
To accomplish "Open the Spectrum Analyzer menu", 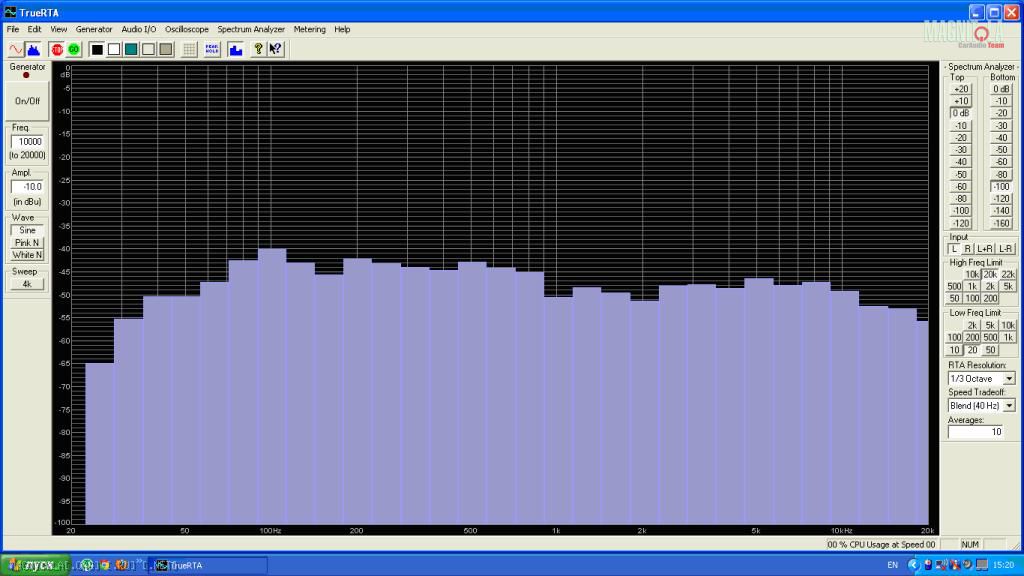I will [x=251, y=30].
